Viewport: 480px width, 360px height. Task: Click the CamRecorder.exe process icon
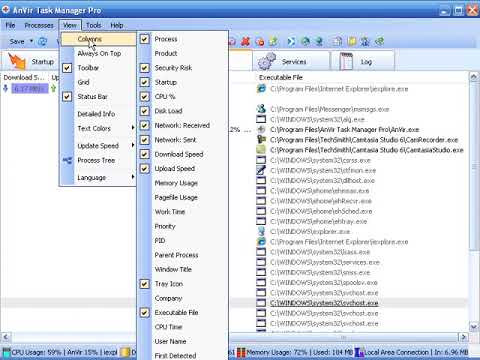(x=261, y=140)
